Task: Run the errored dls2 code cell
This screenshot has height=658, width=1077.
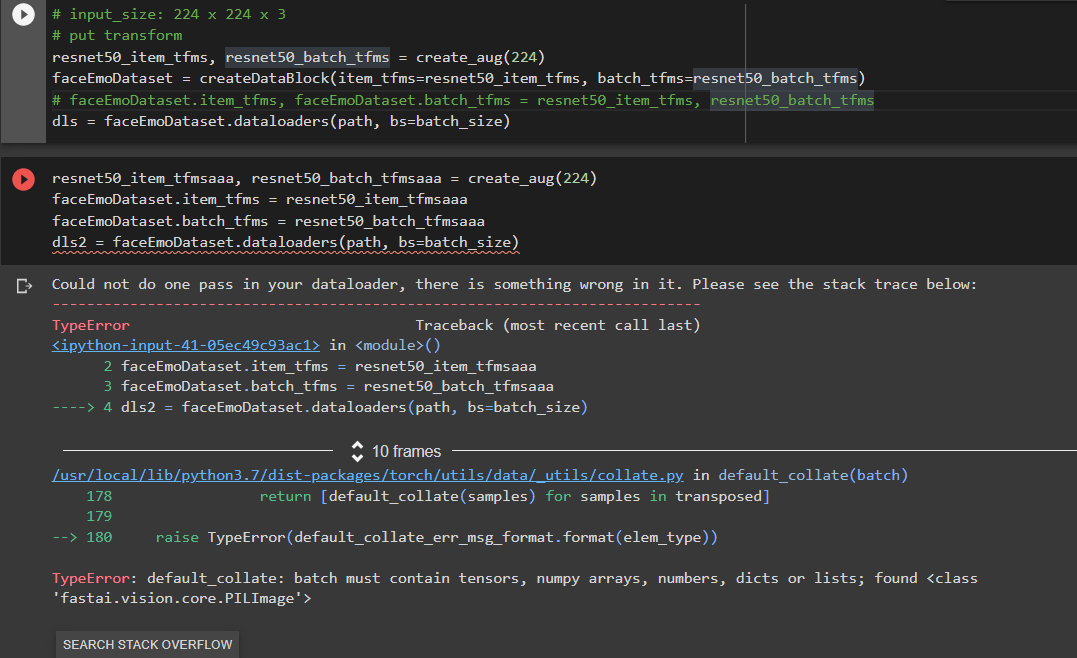Action: [x=22, y=179]
